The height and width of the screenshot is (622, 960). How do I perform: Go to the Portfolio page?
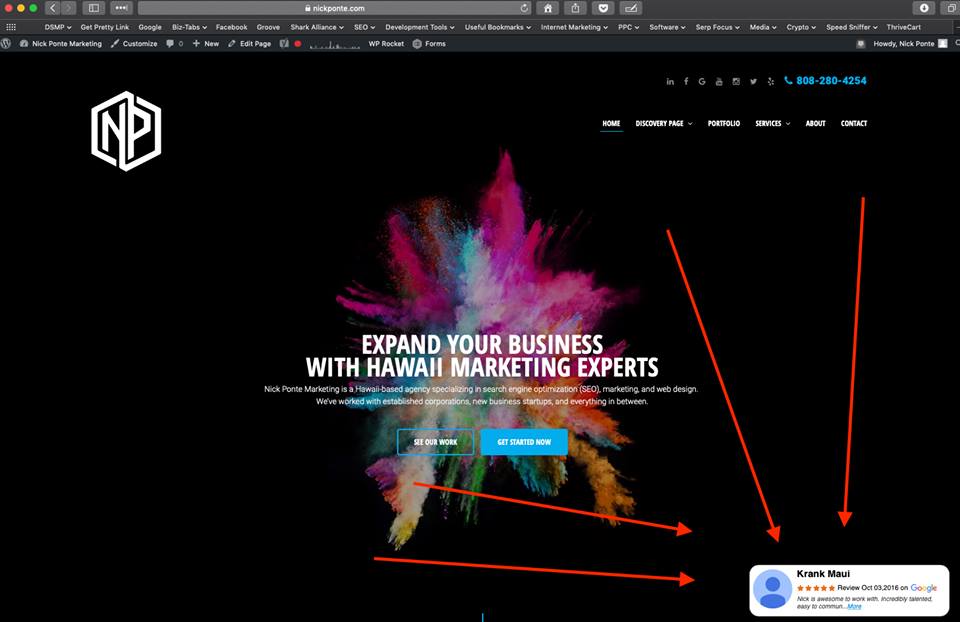coord(724,124)
